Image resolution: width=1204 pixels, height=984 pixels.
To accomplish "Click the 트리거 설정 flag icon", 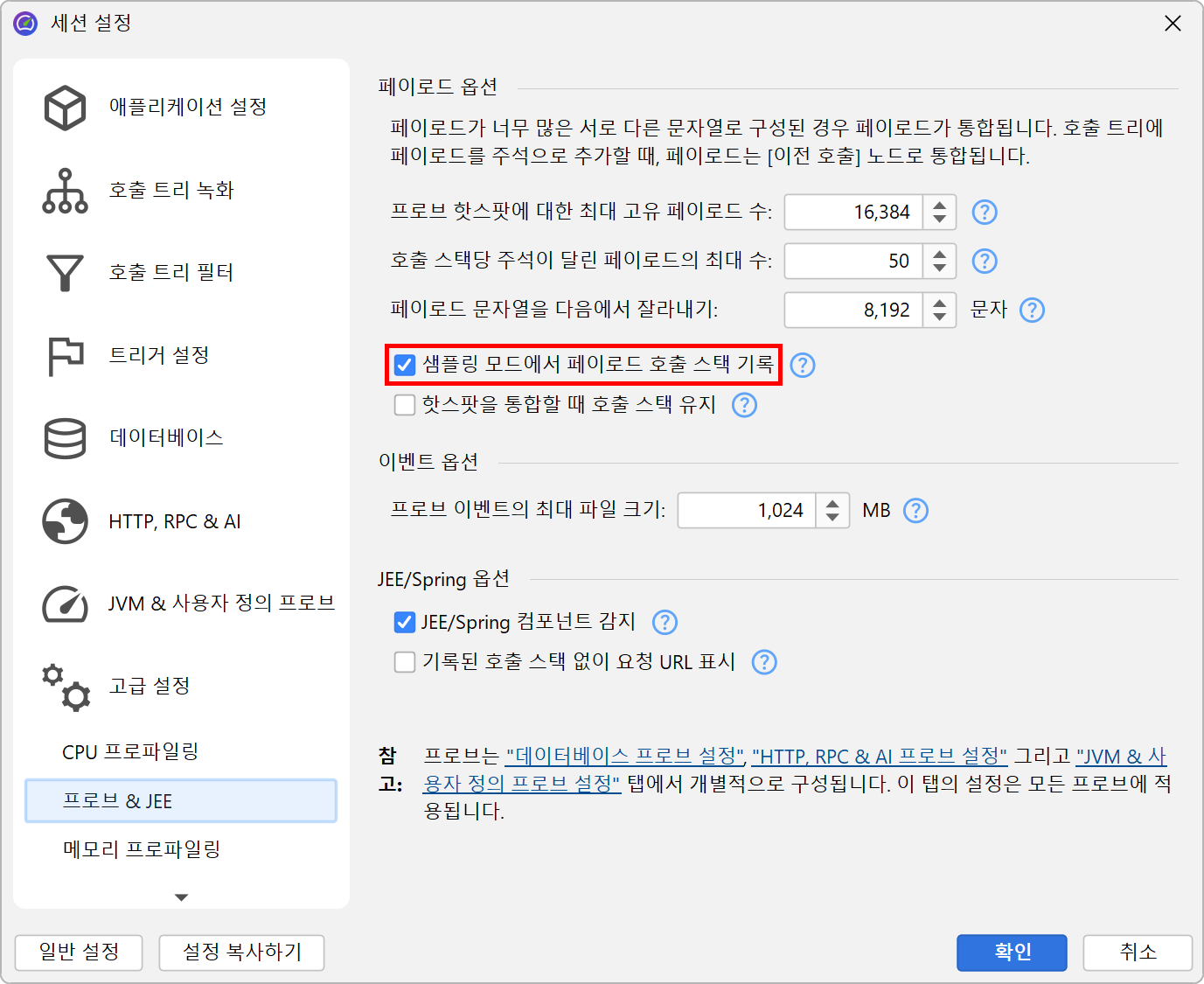I will point(65,356).
